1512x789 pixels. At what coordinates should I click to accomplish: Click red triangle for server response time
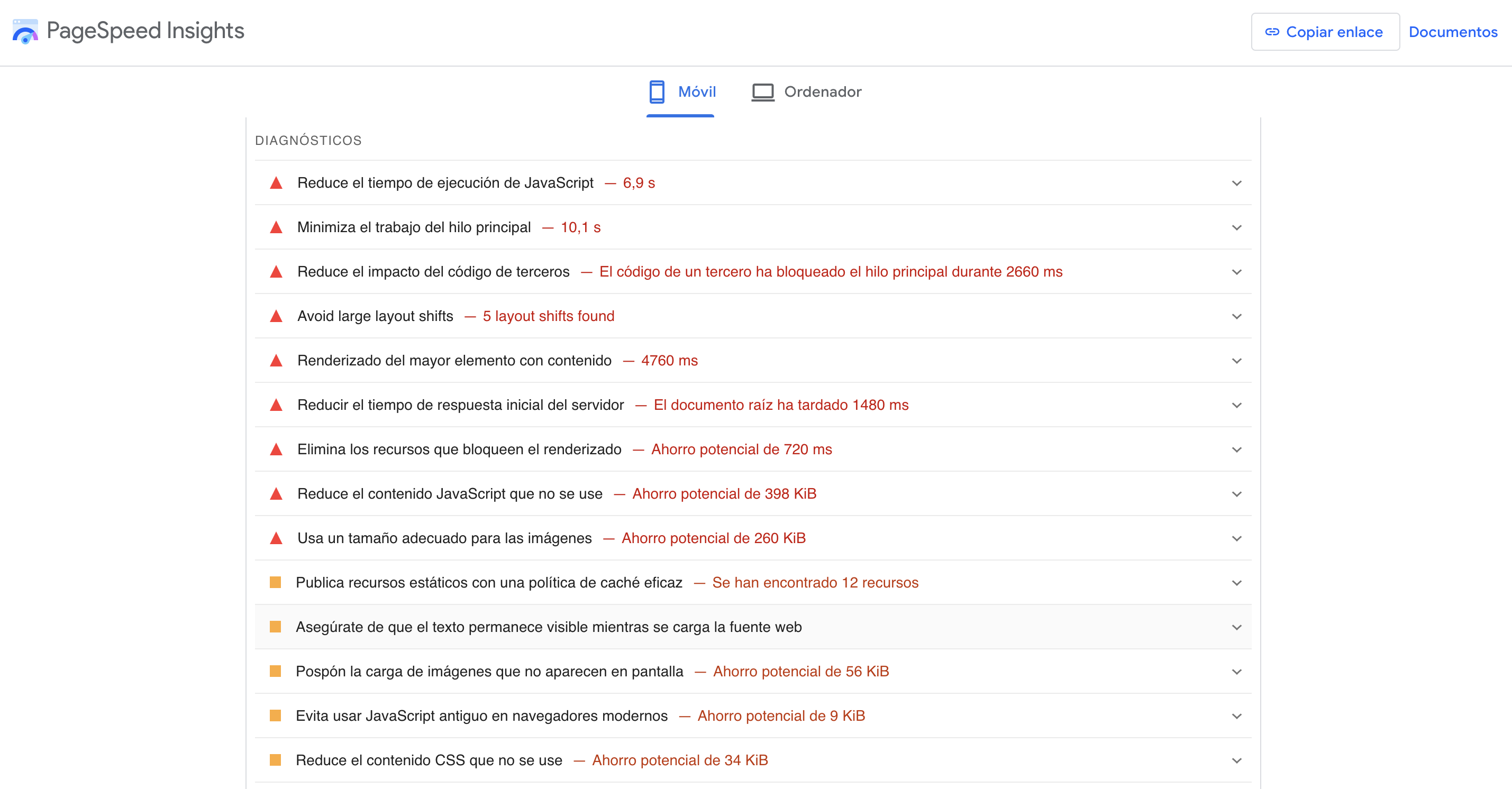click(x=276, y=405)
